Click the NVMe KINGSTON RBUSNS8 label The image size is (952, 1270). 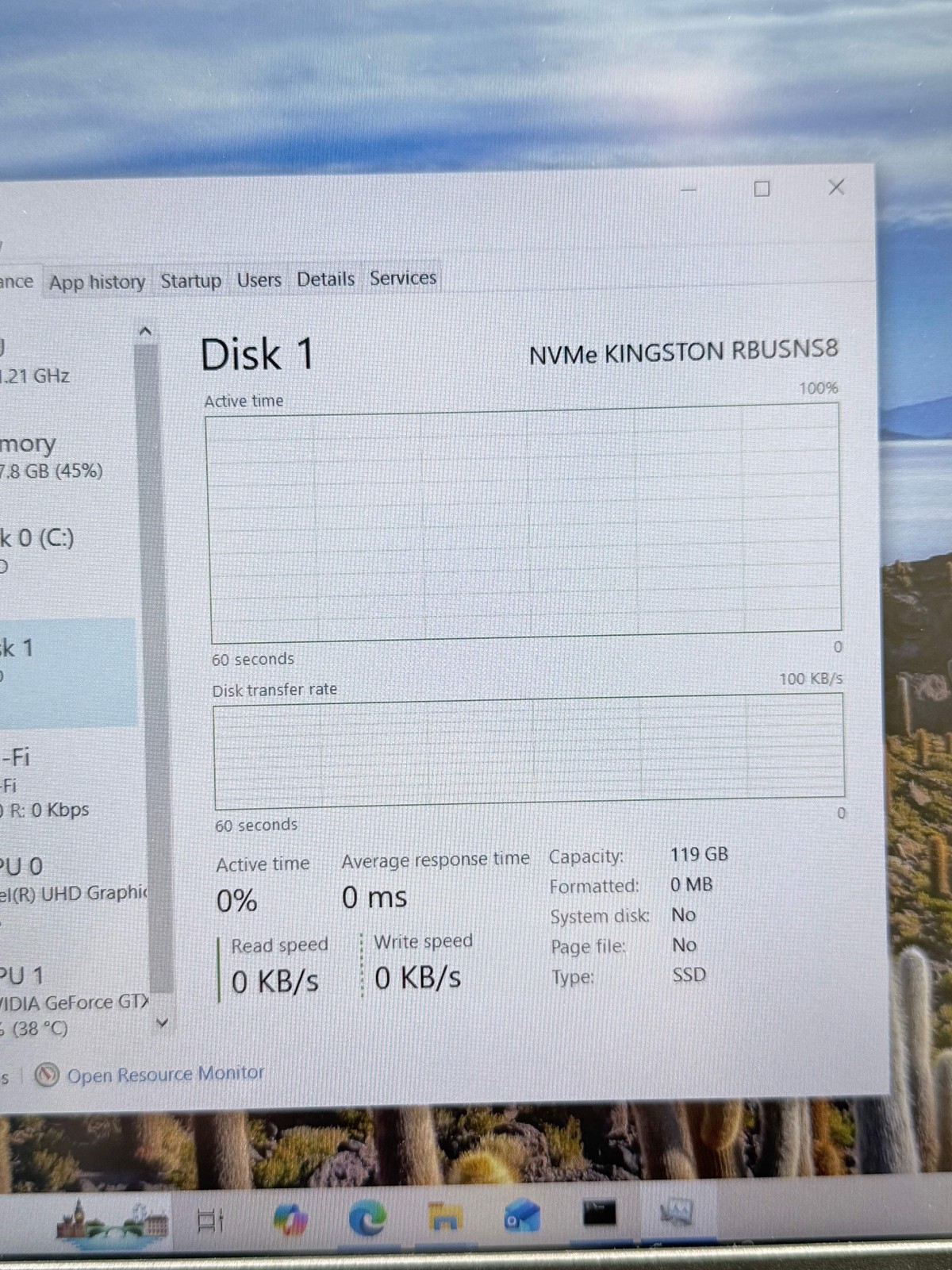coord(683,352)
